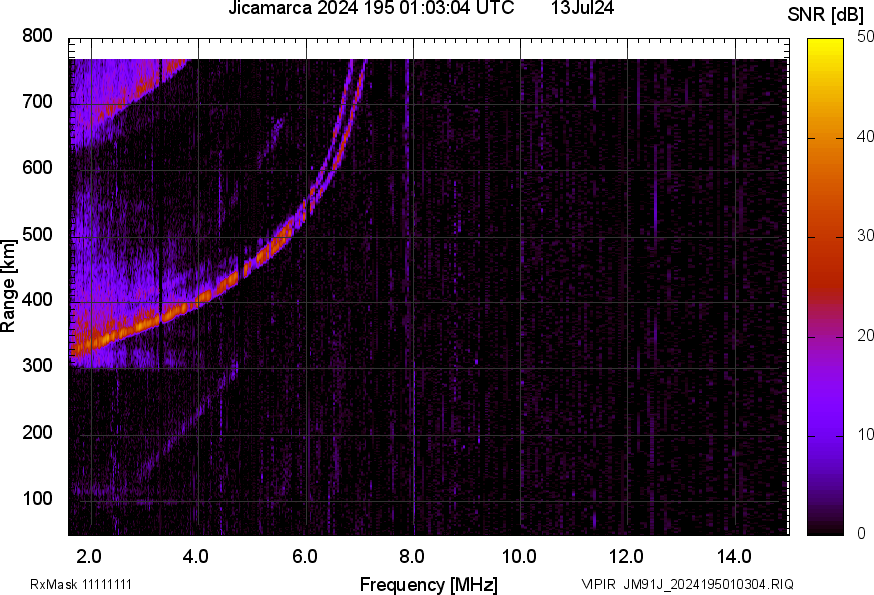Click the 'Range [km]' y-axis label

[8, 286]
